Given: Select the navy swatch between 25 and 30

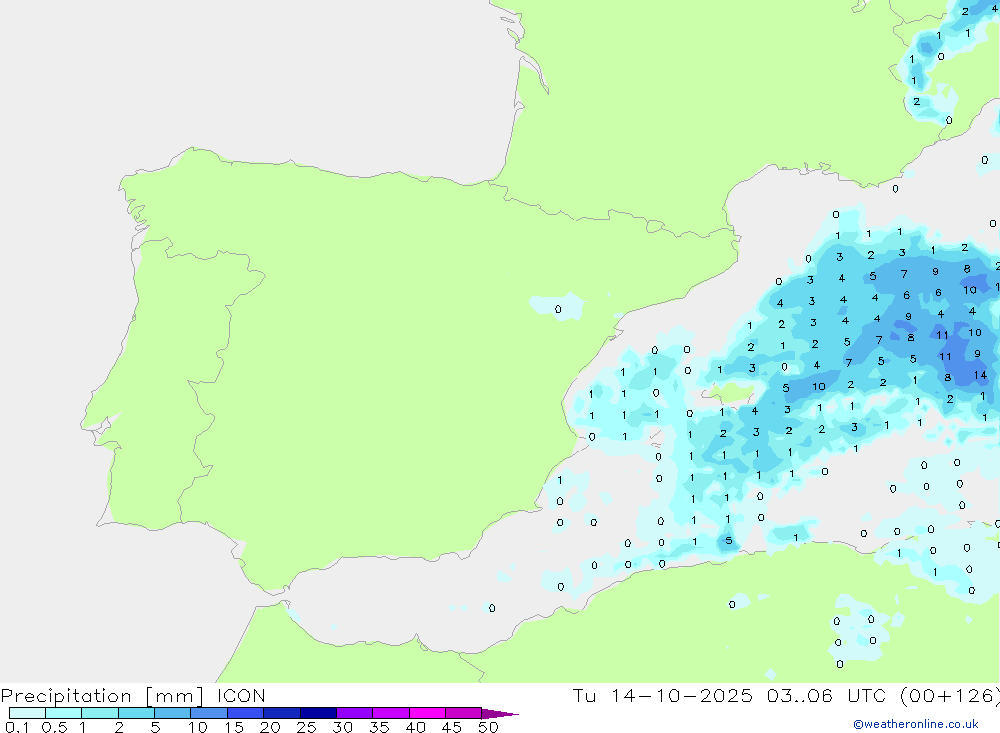Looking at the screenshot, I should (318, 713).
